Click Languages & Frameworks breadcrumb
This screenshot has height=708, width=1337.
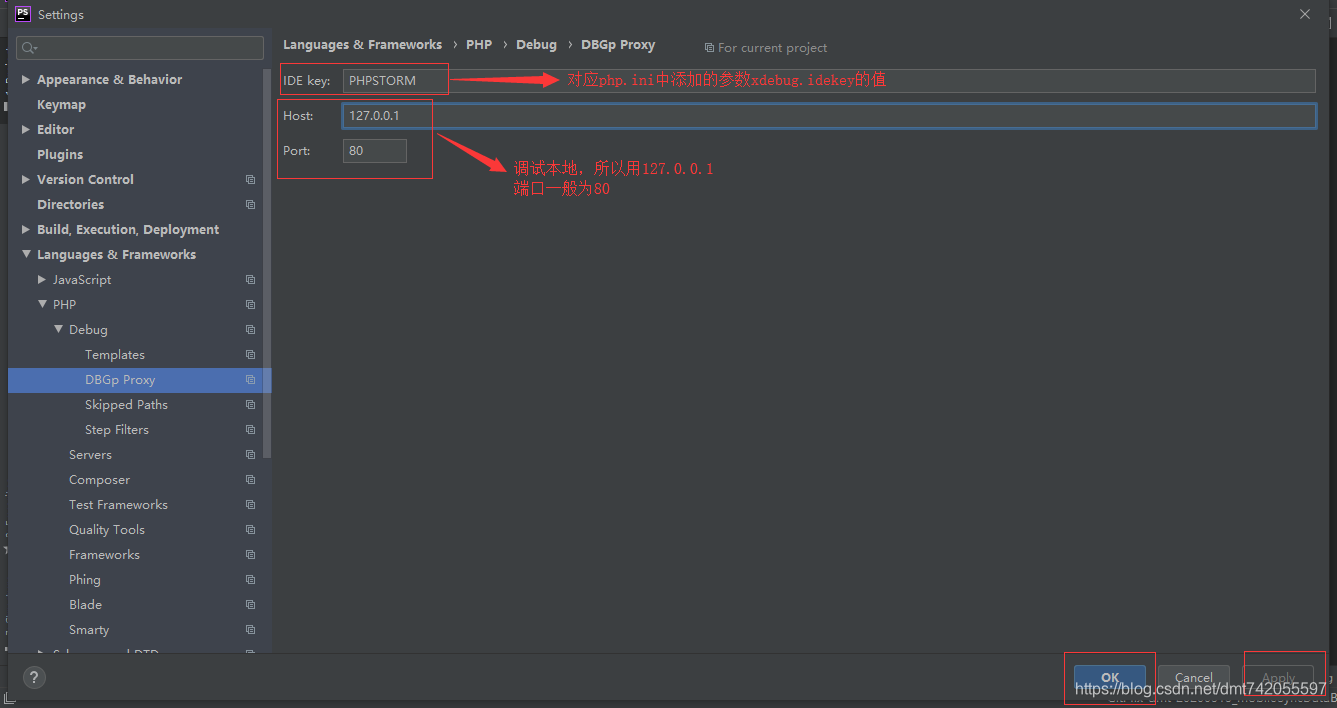coord(362,45)
